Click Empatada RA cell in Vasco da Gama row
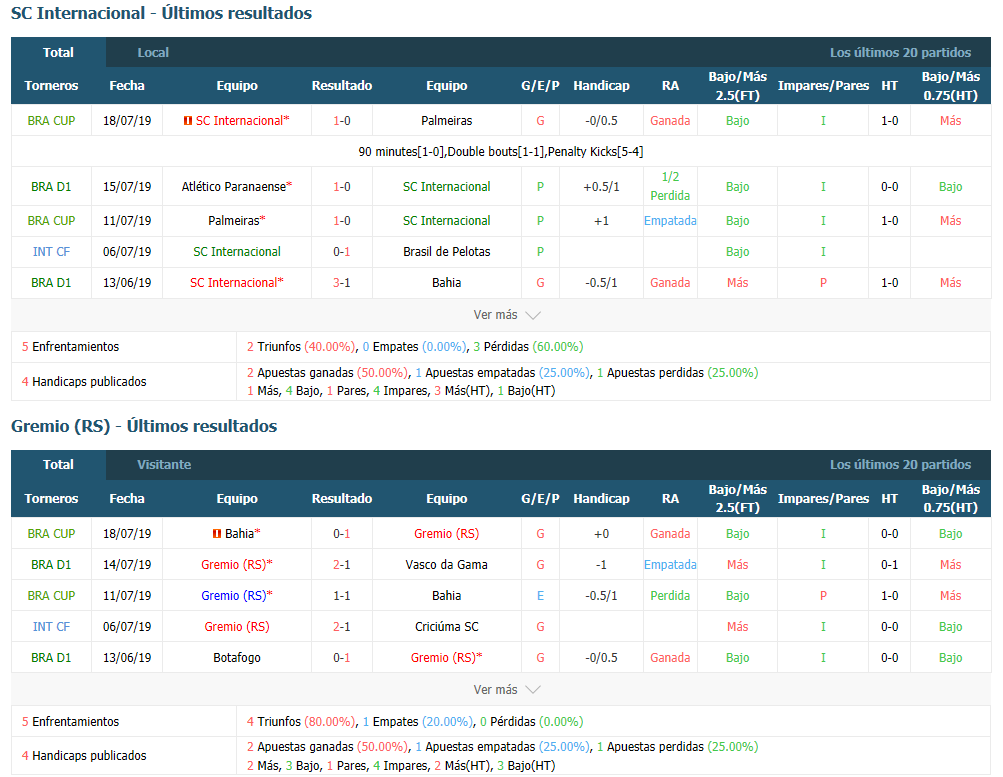Screen dimensions: 1003x777 click(x=670, y=565)
